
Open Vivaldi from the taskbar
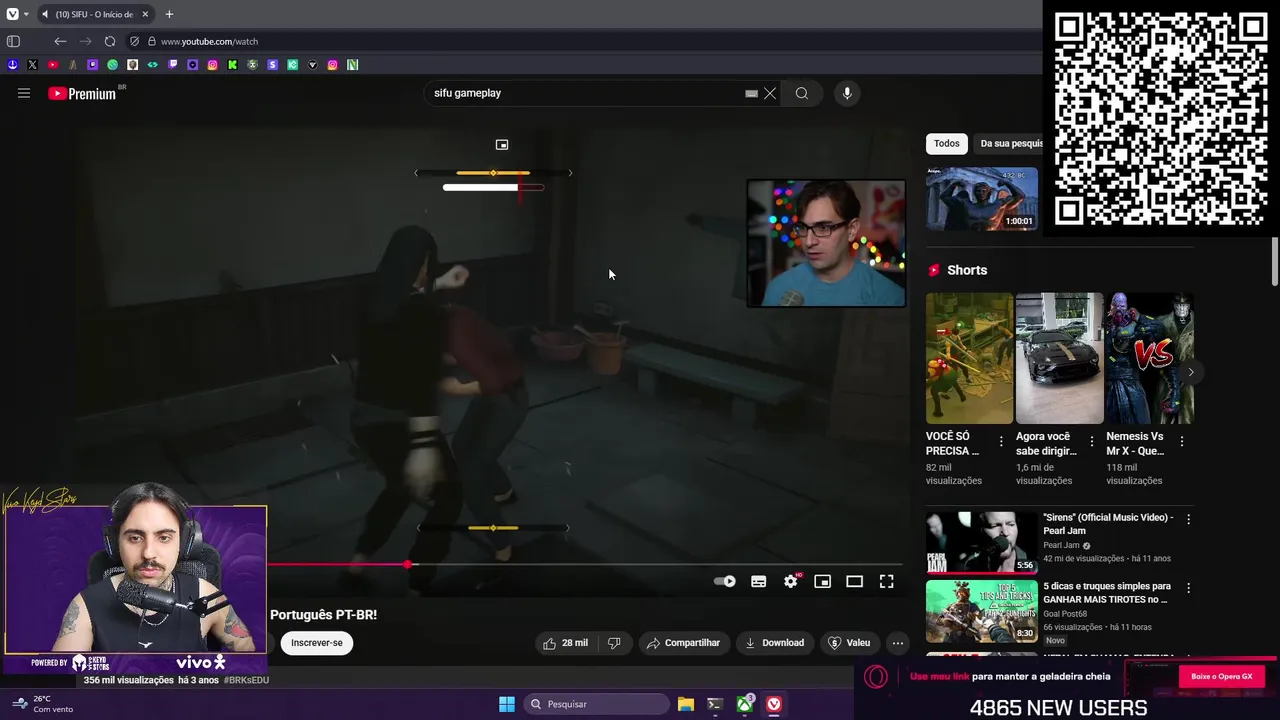(x=774, y=704)
